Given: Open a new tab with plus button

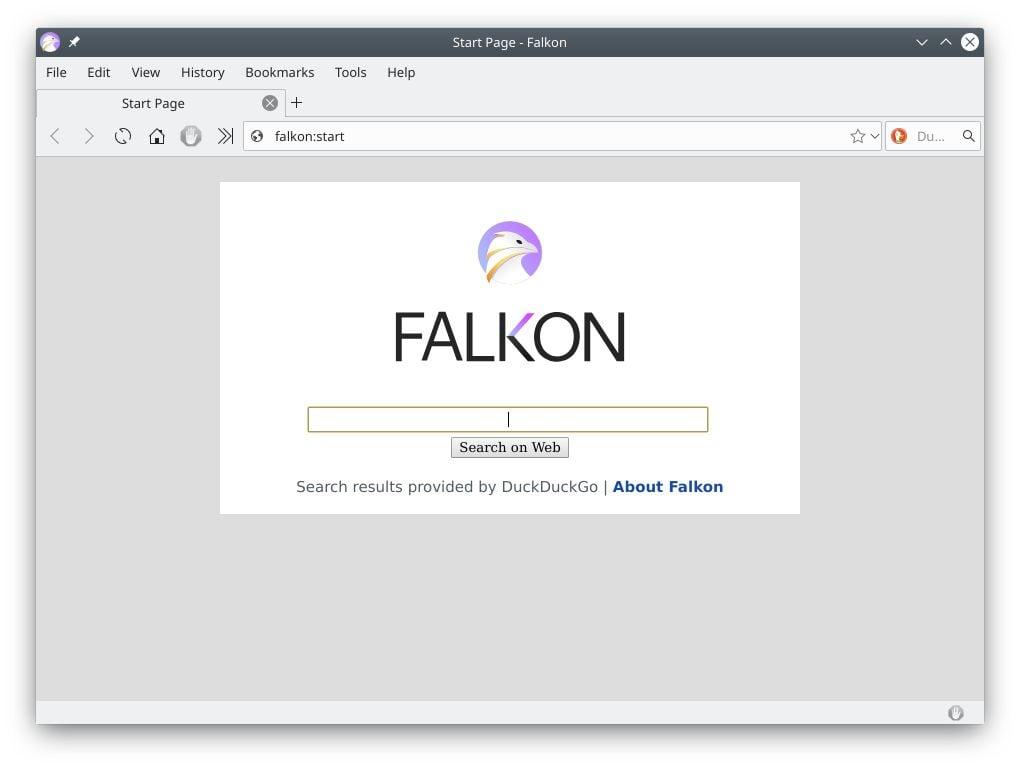Looking at the screenshot, I should pyautogui.click(x=297, y=102).
